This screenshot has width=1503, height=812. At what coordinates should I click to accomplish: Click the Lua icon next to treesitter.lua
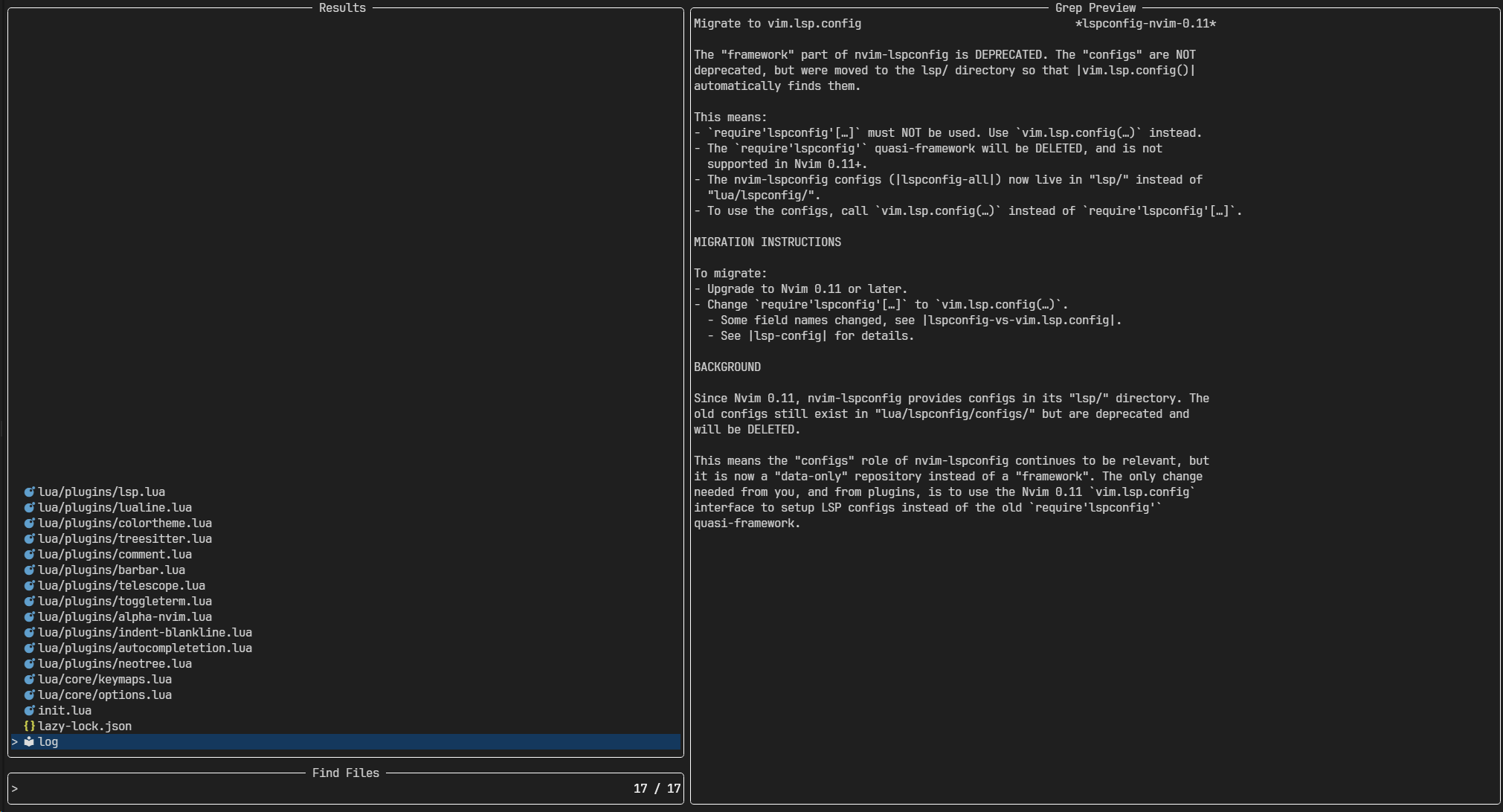(x=30, y=538)
